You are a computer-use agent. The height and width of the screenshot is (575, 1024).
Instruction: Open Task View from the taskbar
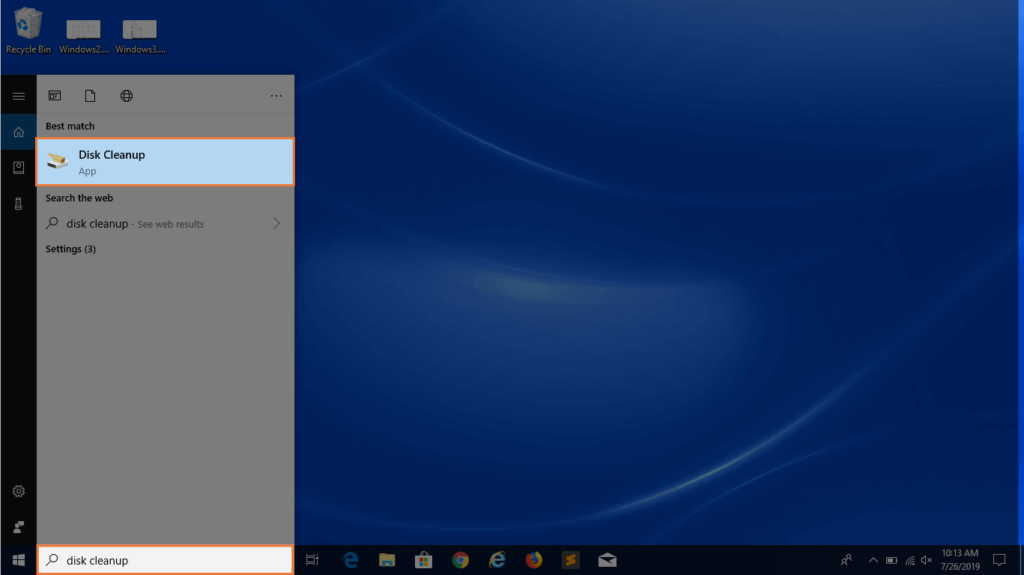[312, 560]
